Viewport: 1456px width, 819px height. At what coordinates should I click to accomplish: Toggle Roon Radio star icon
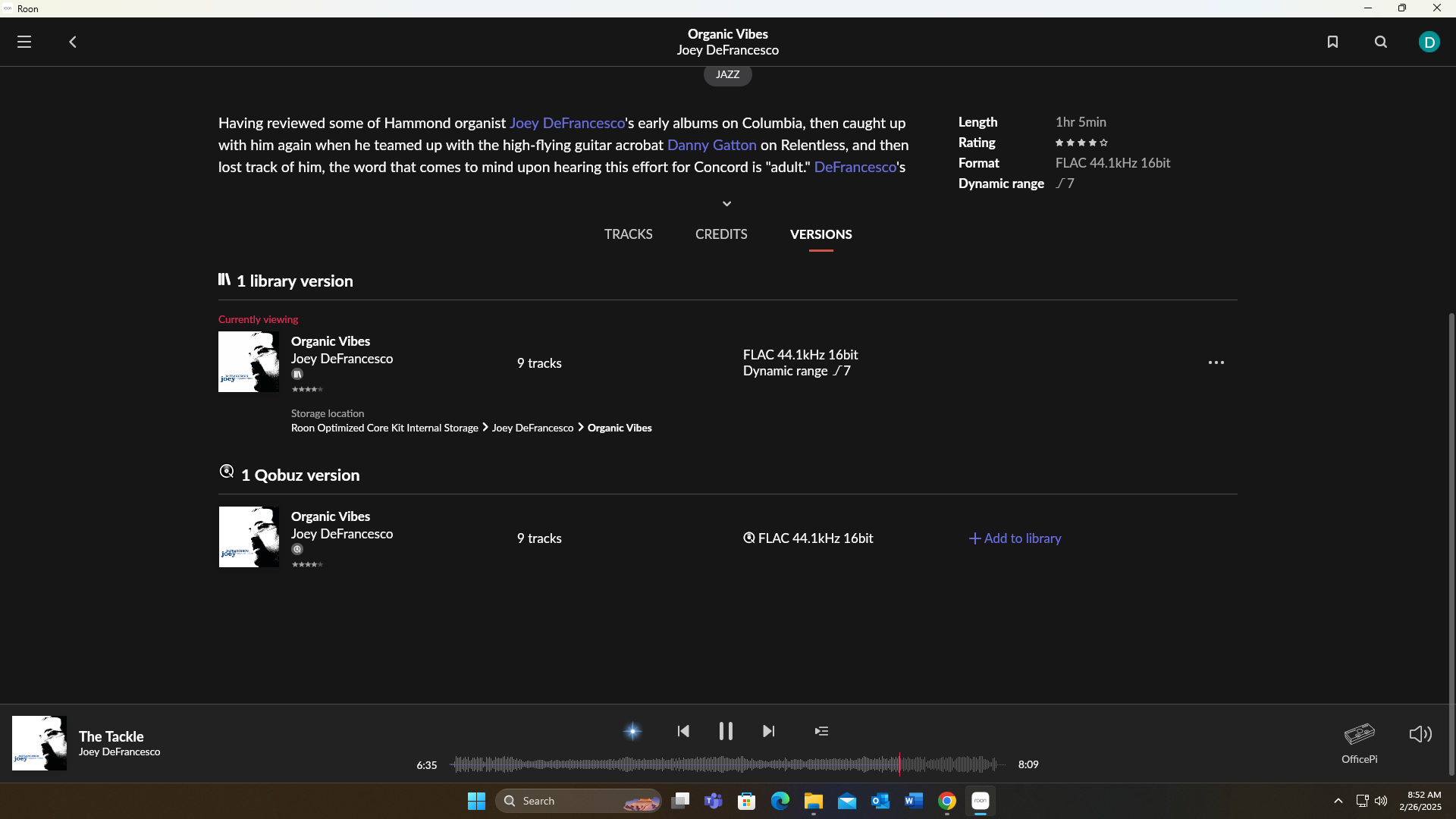tap(632, 731)
